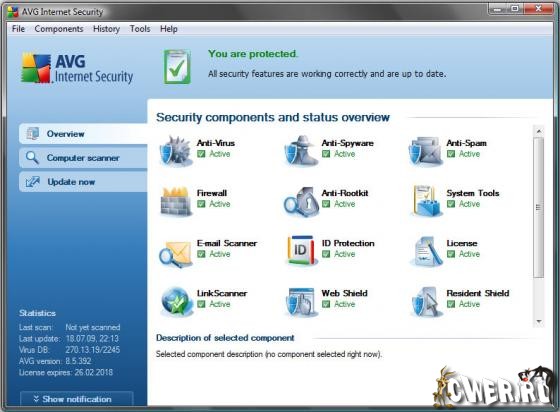Click the Resident Shield Active status text
Image resolution: width=560 pixels, height=412 pixels.
(x=469, y=304)
